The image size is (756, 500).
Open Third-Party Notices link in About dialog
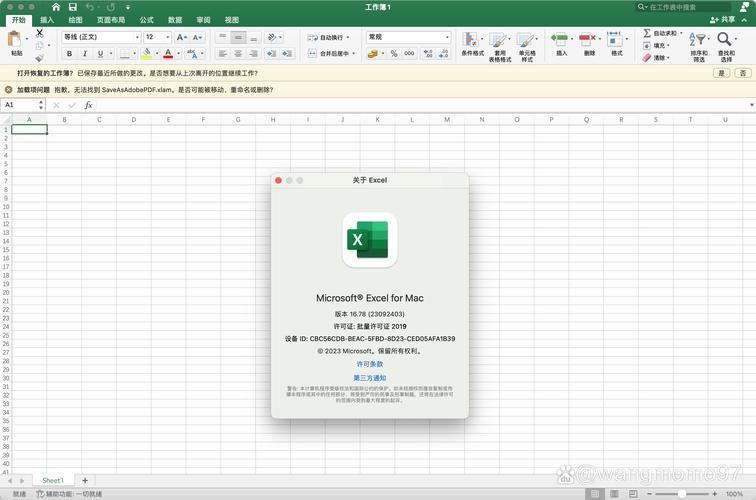[370, 378]
